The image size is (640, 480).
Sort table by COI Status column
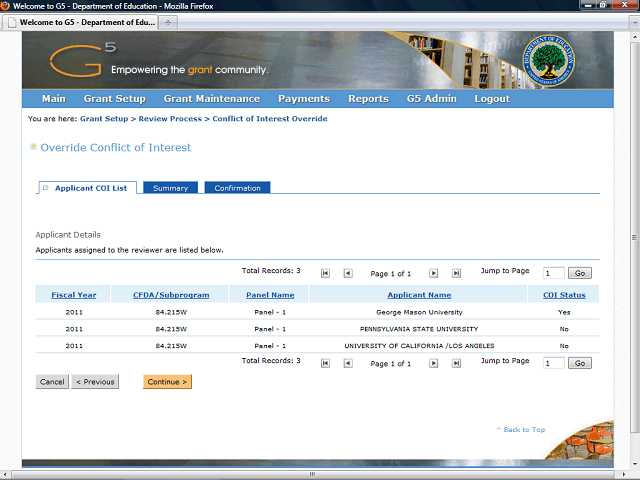coord(564,295)
